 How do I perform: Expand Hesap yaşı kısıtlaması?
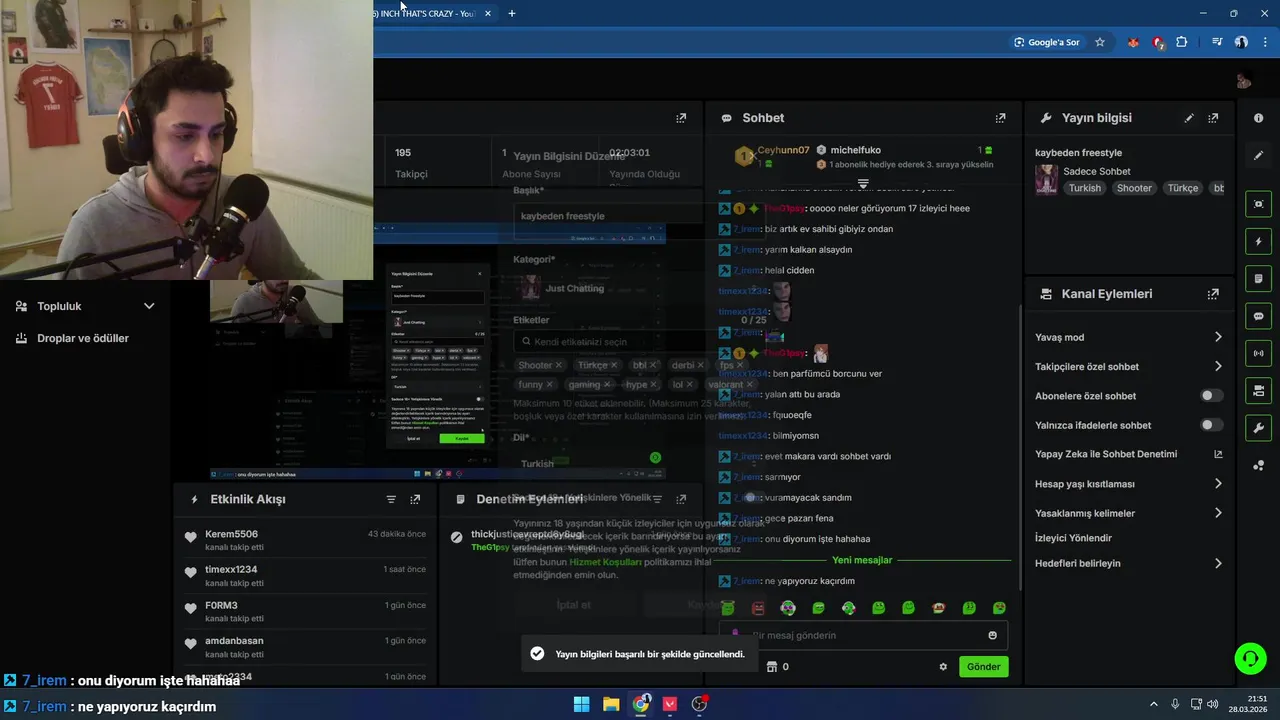click(x=1218, y=484)
